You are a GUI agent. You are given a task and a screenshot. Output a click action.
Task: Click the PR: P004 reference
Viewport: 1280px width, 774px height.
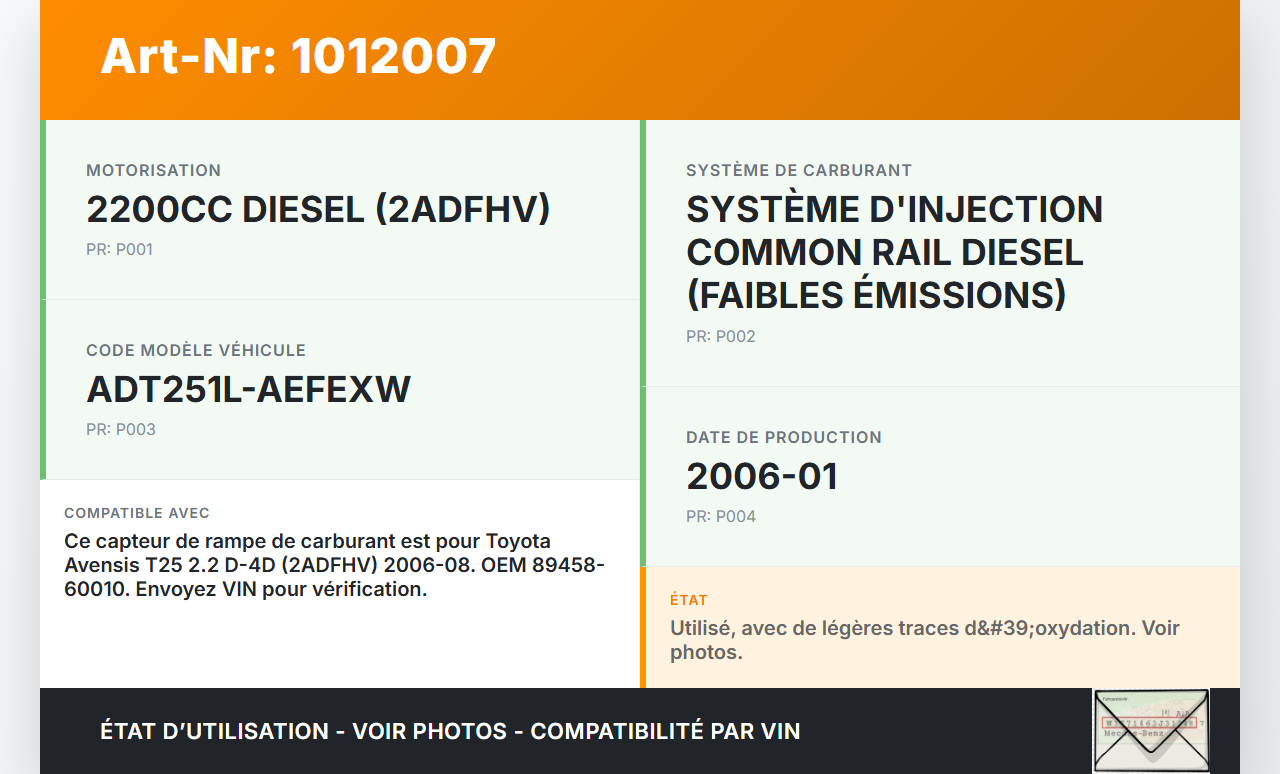pos(720,517)
